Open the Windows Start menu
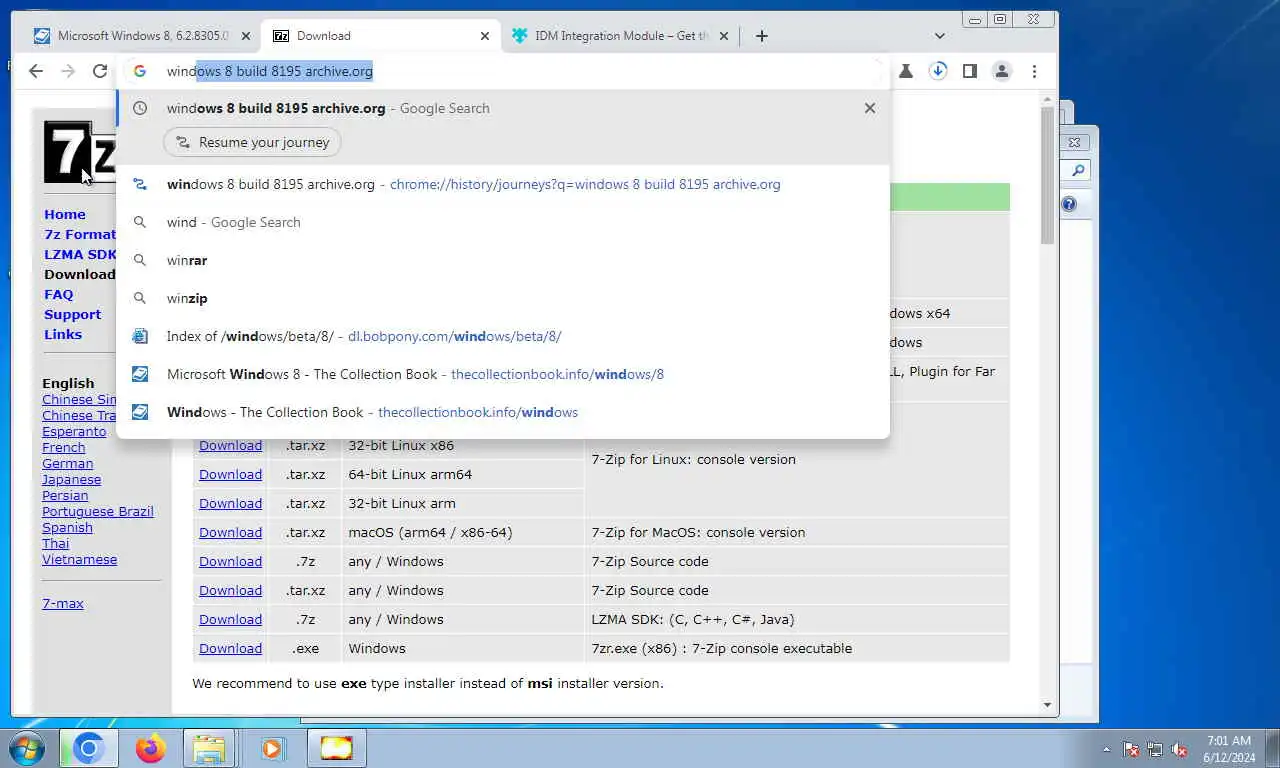Screen dimensions: 1280x768 pos(25,748)
